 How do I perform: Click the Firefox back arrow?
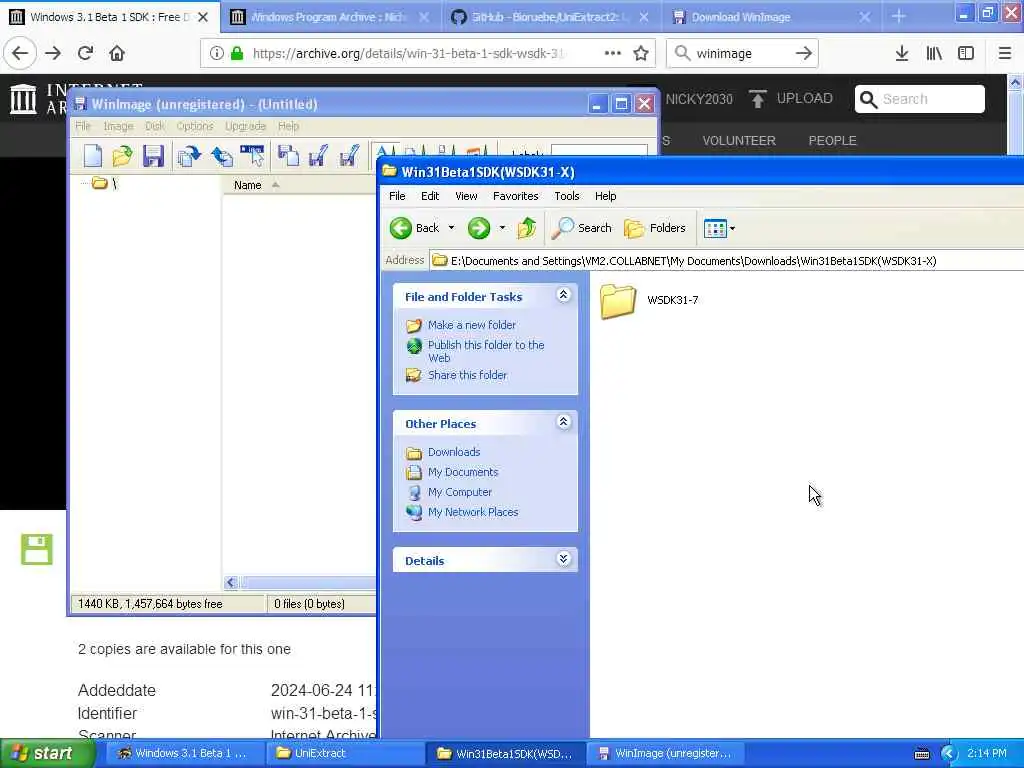[x=20, y=53]
